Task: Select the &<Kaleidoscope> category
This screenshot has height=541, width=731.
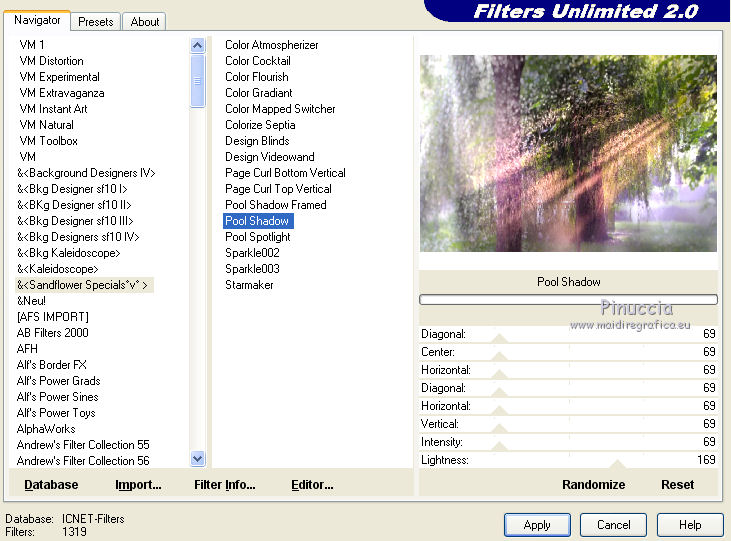Action: coord(58,269)
